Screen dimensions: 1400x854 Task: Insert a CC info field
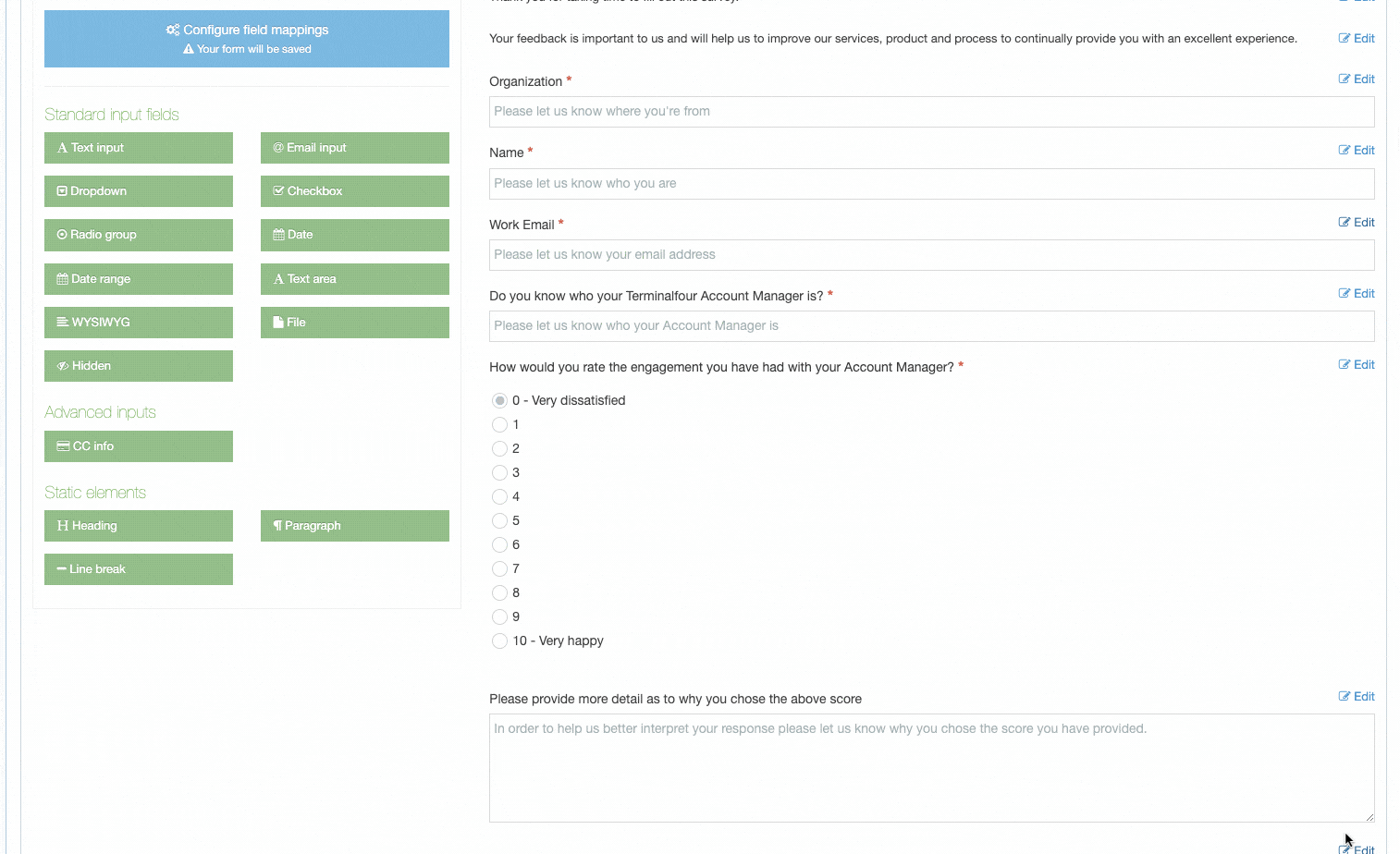click(139, 446)
